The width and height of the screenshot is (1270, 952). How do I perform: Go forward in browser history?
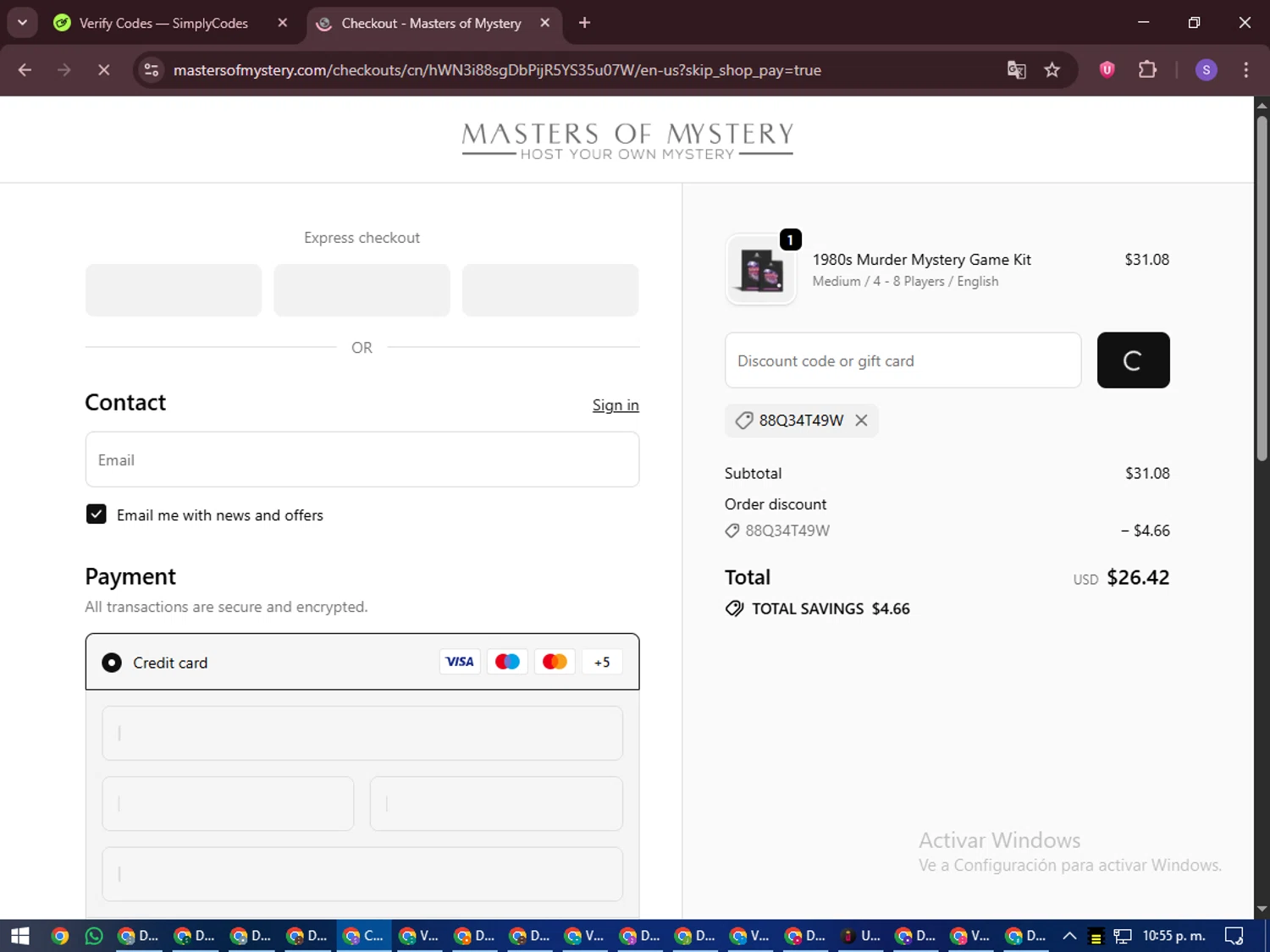coord(64,70)
